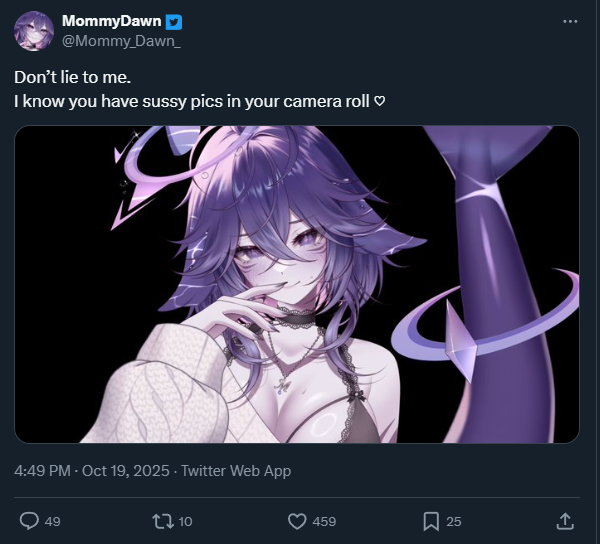Click the tweet text "Don't lie to me."
This screenshot has width=600, height=544.
(x=73, y=77)
